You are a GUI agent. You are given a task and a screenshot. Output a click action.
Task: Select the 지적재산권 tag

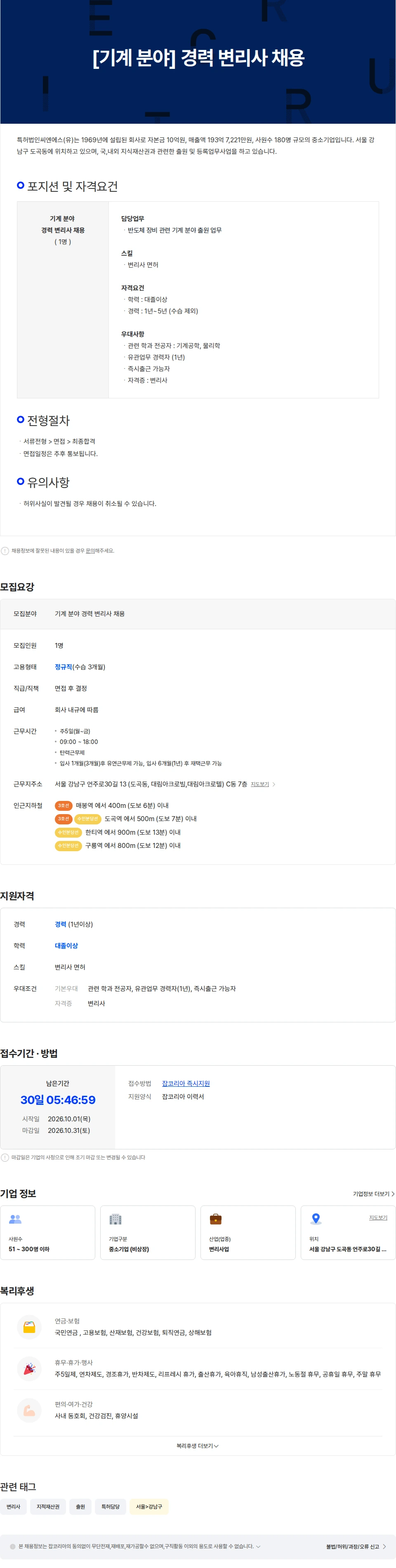[48, 1507]
